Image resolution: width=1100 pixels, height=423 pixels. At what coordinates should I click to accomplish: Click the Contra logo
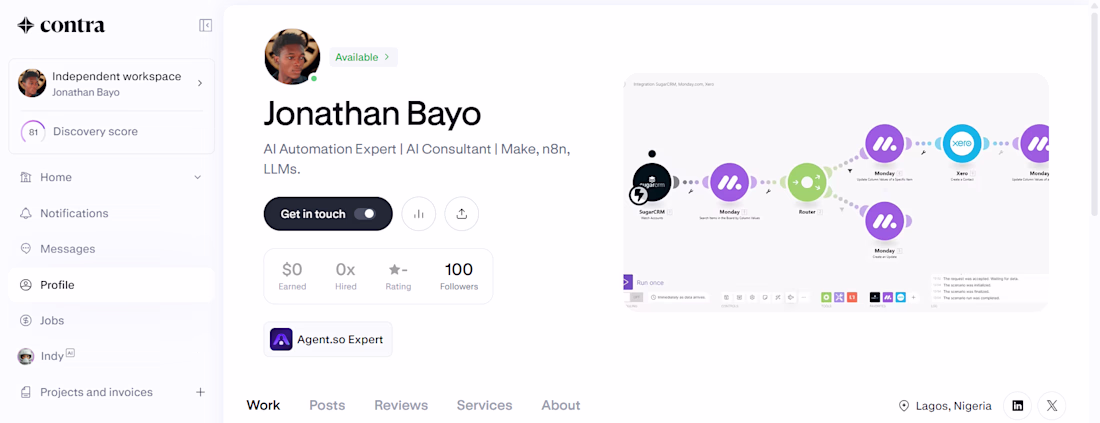tap(61, 25)
